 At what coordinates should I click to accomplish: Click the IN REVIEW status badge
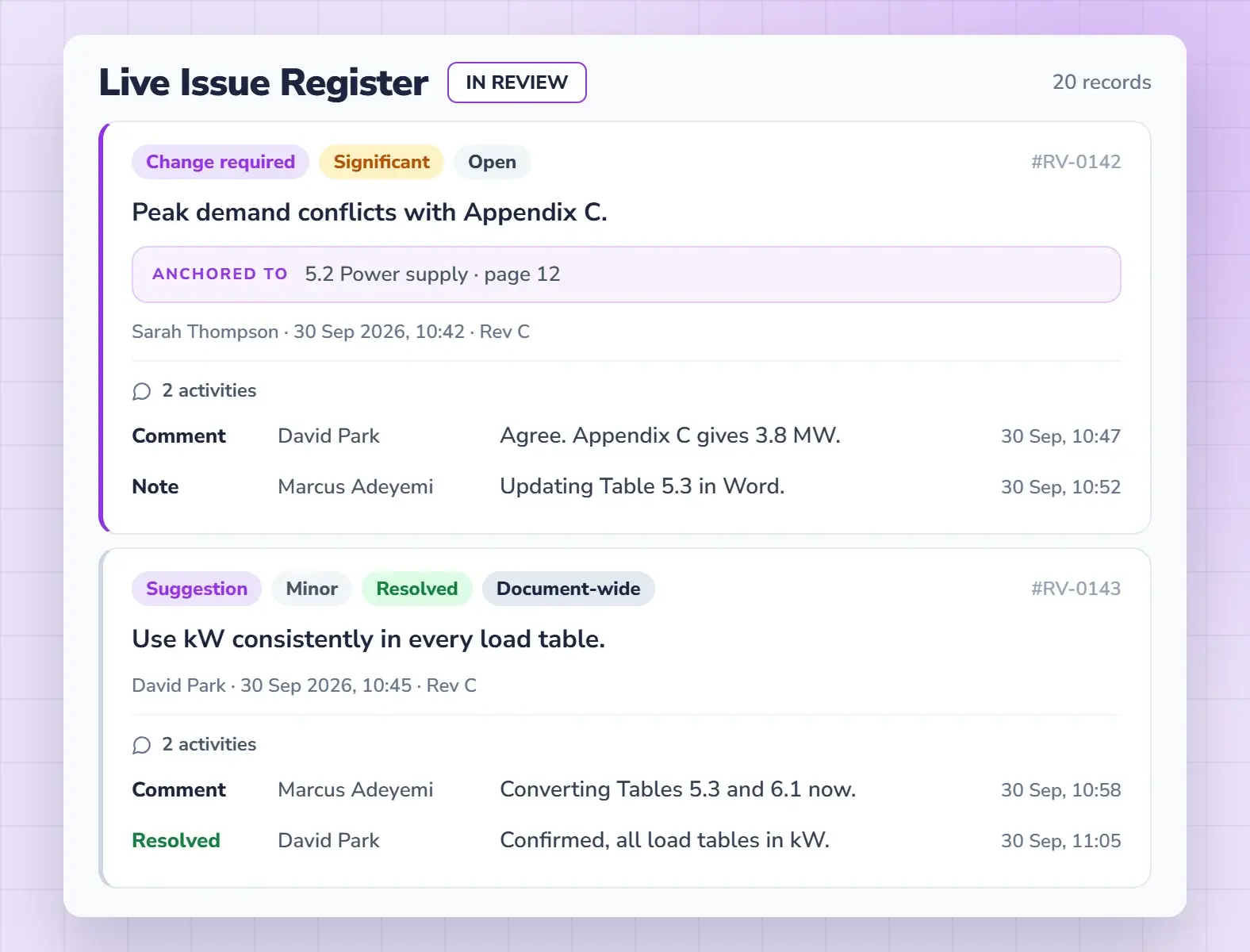click(x=517, y=83)
